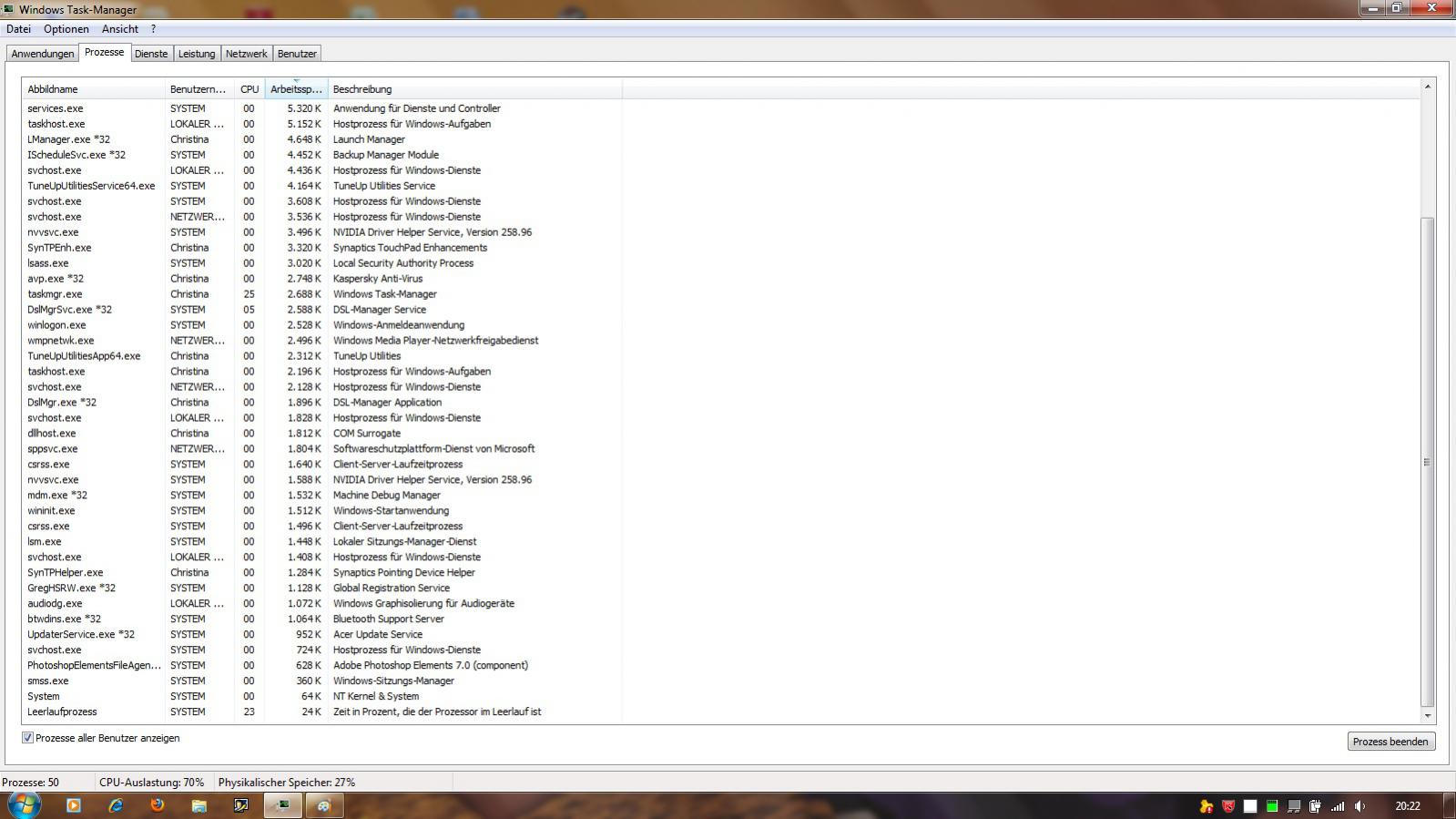
Task: Click the red Kaspersky tray icon
Action: point(1228,805)
